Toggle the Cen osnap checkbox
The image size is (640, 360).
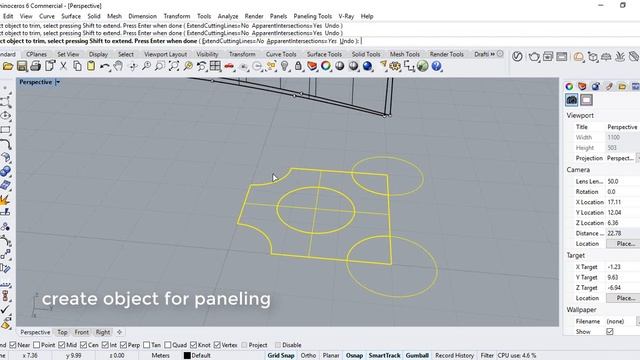click(84, 345)
